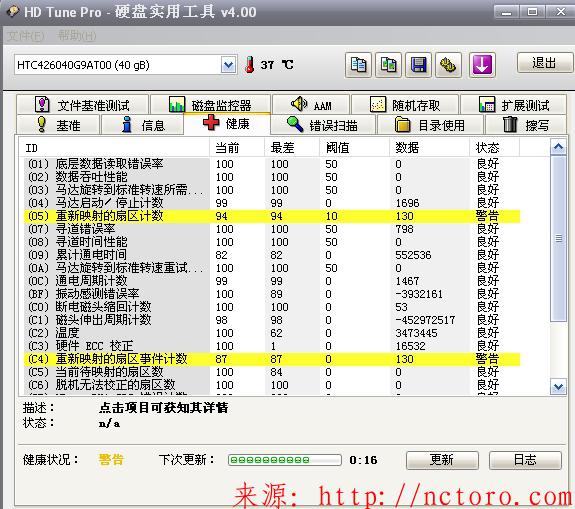Viewport: 575px width, 509px height.
Task: Select row (C0) 断电磁头缩回计数
Action: click(272, 307)
